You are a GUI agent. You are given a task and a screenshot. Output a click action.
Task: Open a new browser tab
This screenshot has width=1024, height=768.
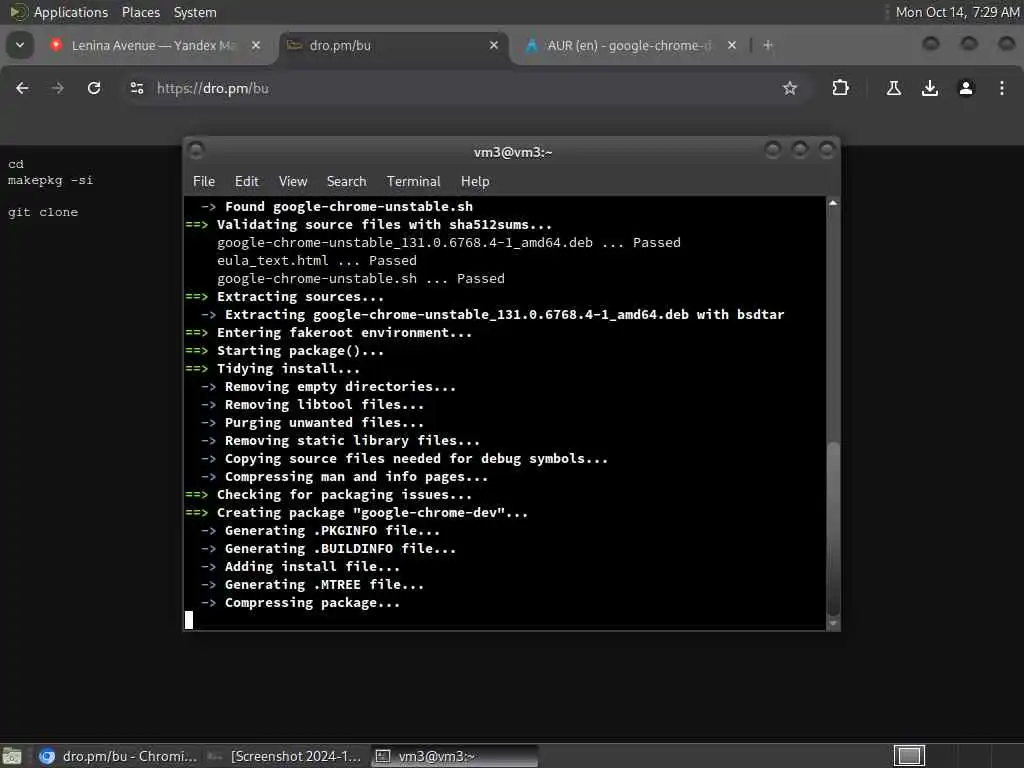click(x=768, y=45)
